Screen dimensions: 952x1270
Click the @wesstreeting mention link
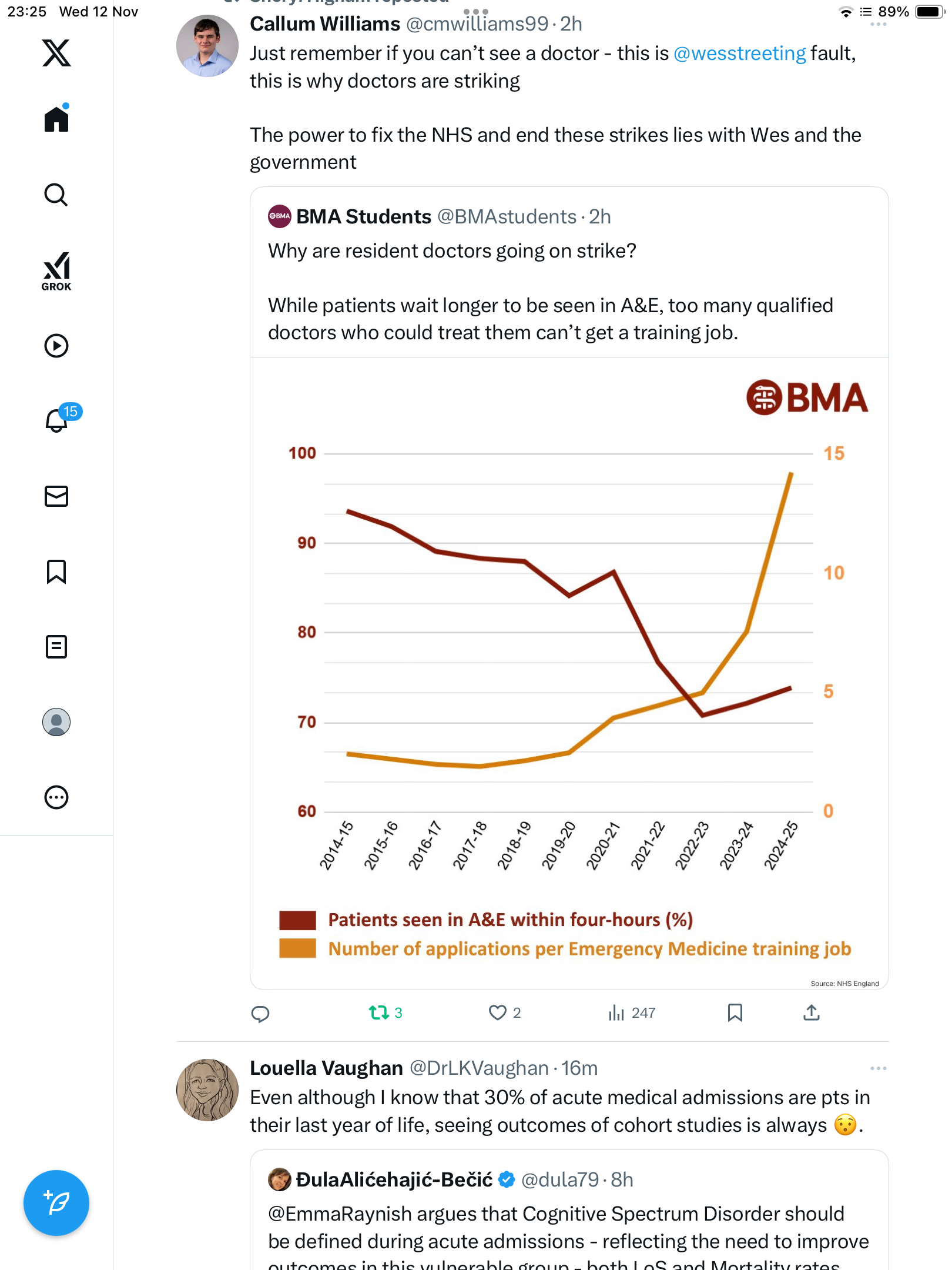click(x=739, y=54)
